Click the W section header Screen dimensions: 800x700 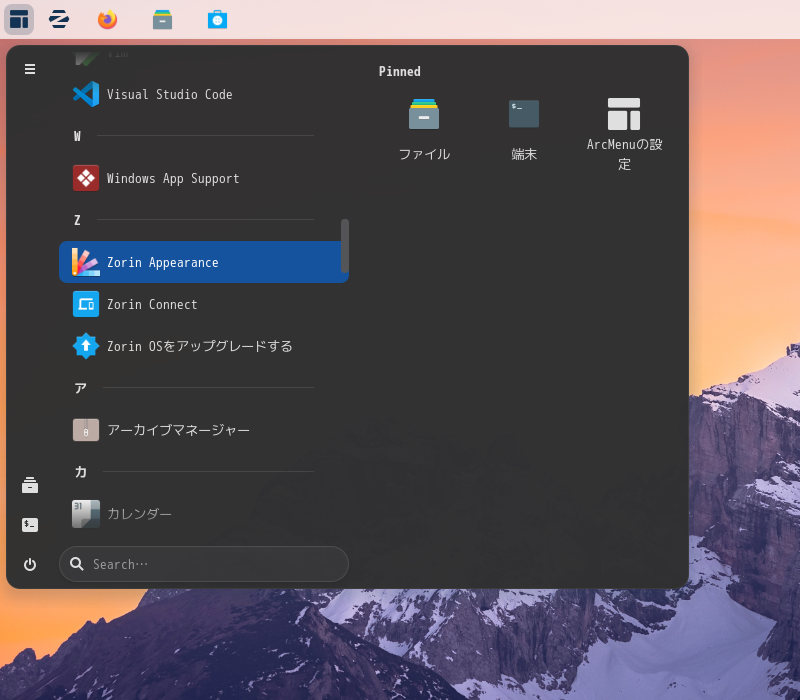78,136
